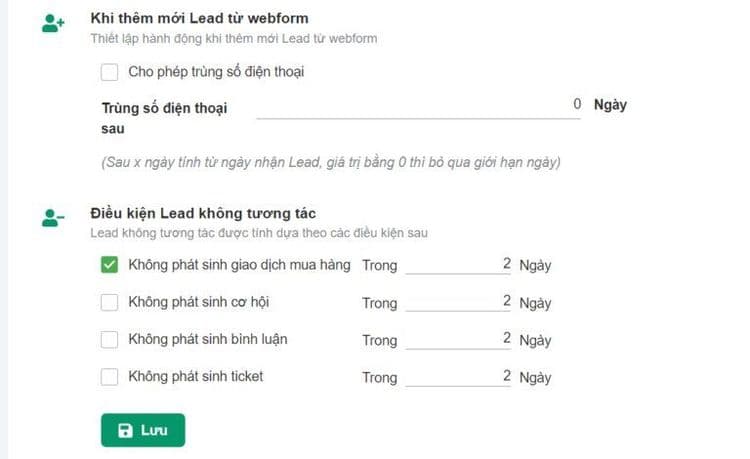Click the remove-lead person icon
The width and height of the screenshot is (750, 459).
tap(53, 218)
